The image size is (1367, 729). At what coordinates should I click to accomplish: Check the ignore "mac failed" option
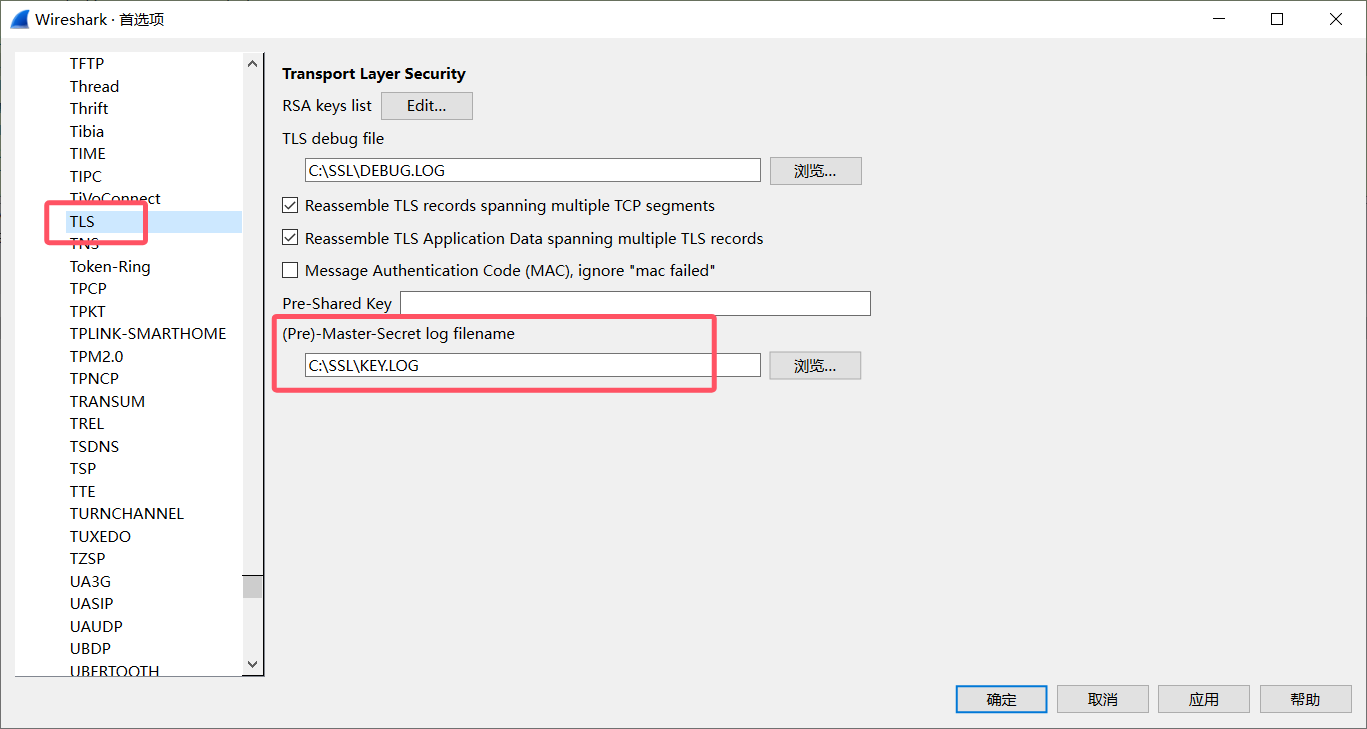[x=290, y=271]
